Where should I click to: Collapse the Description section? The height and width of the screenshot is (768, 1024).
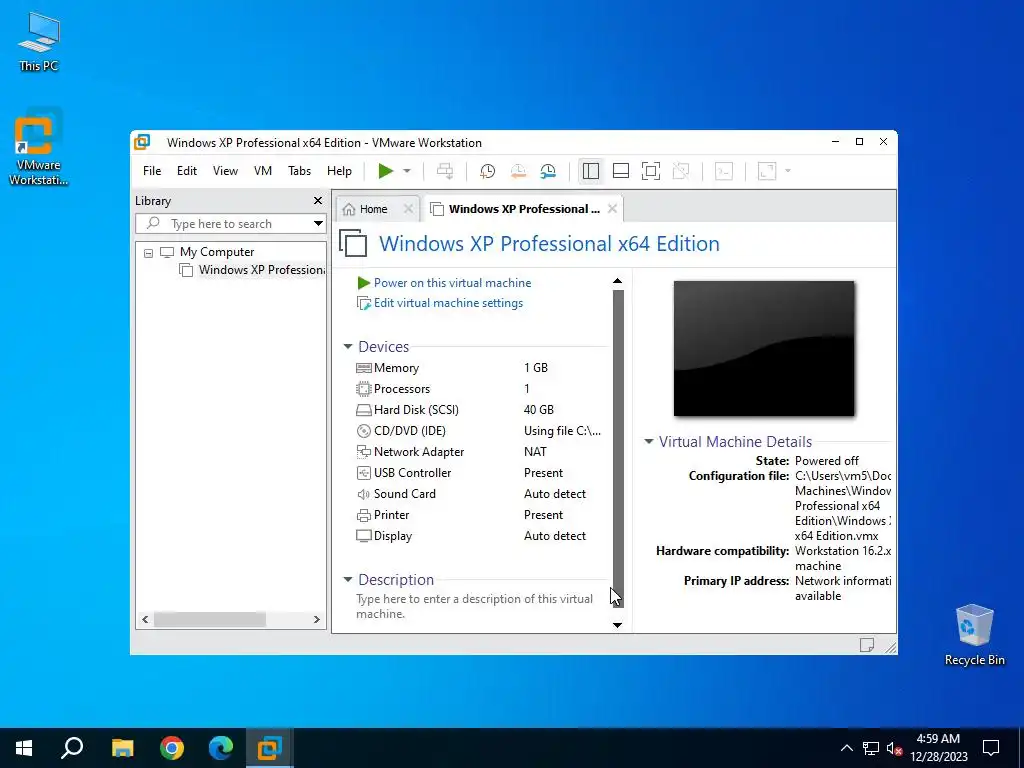click(x=347, y=580)
